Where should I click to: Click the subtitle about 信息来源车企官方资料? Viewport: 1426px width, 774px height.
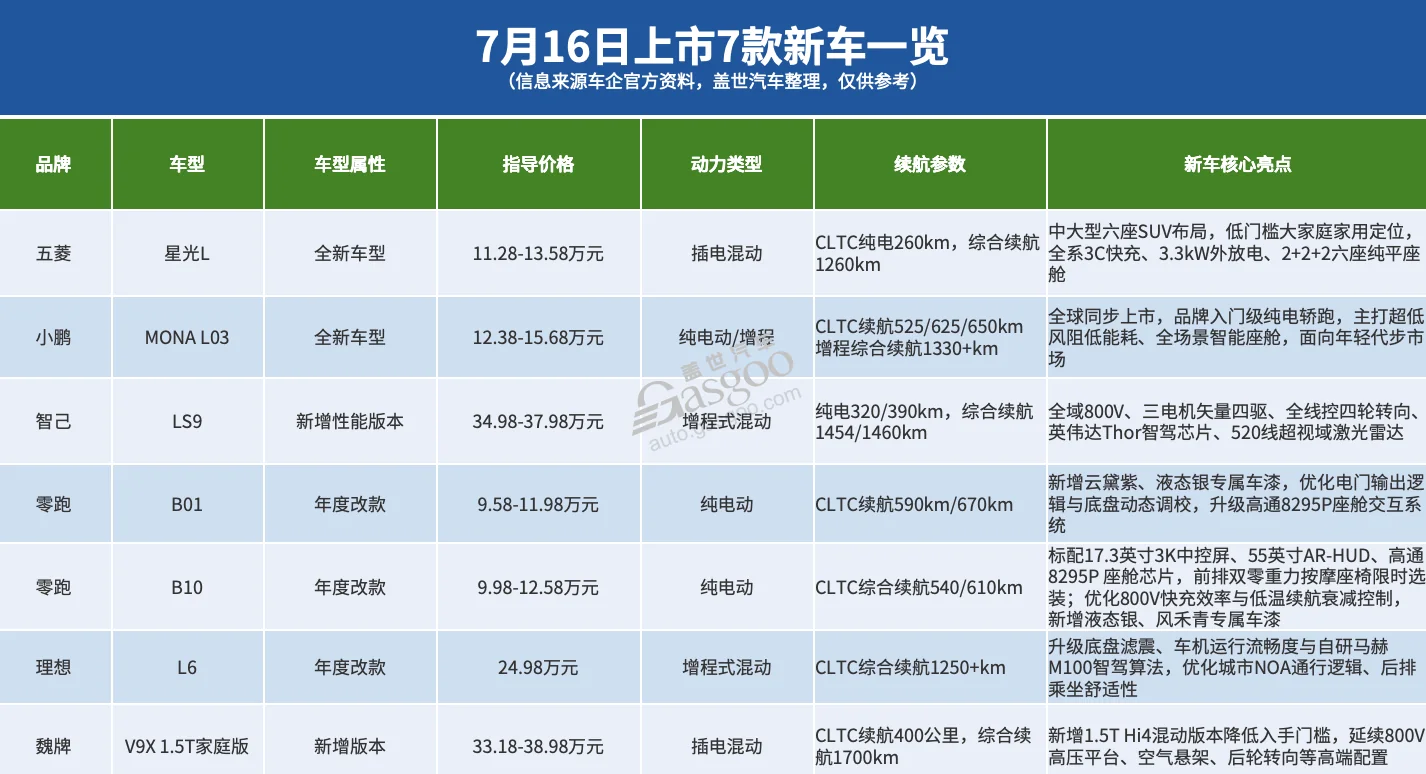712,82
